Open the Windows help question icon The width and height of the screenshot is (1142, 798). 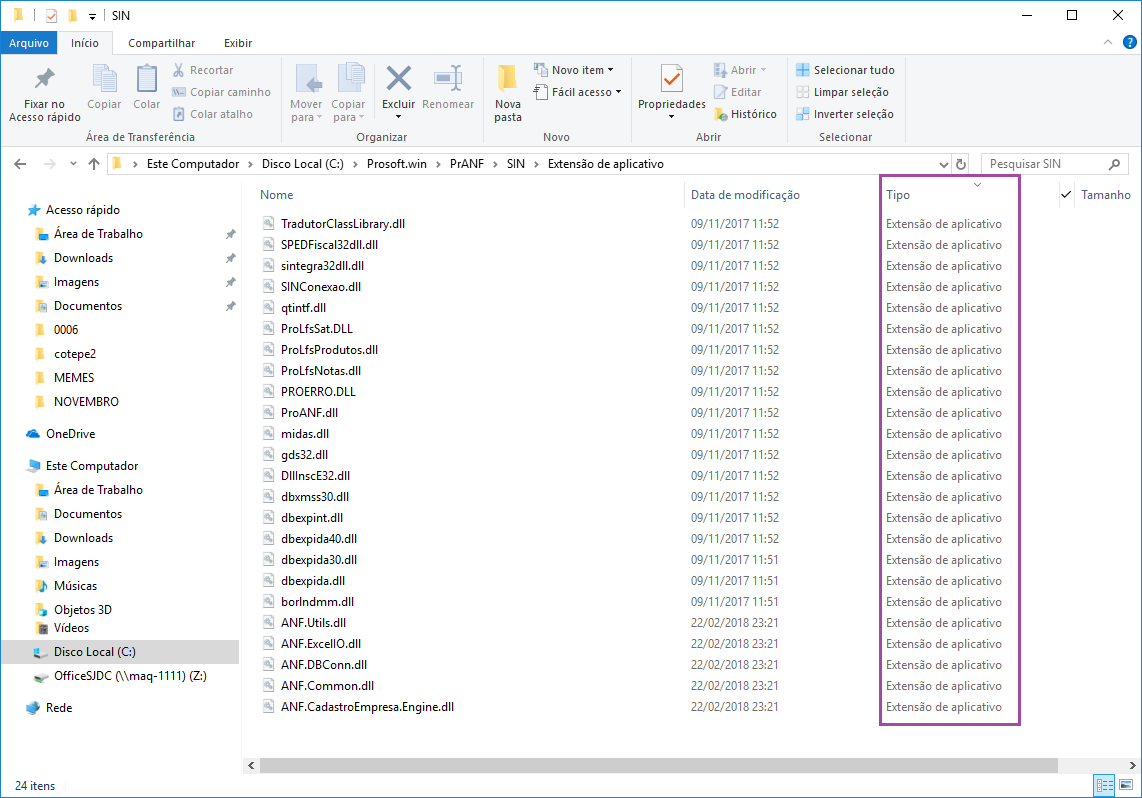pyautogui.click(x=1129, y=43)
